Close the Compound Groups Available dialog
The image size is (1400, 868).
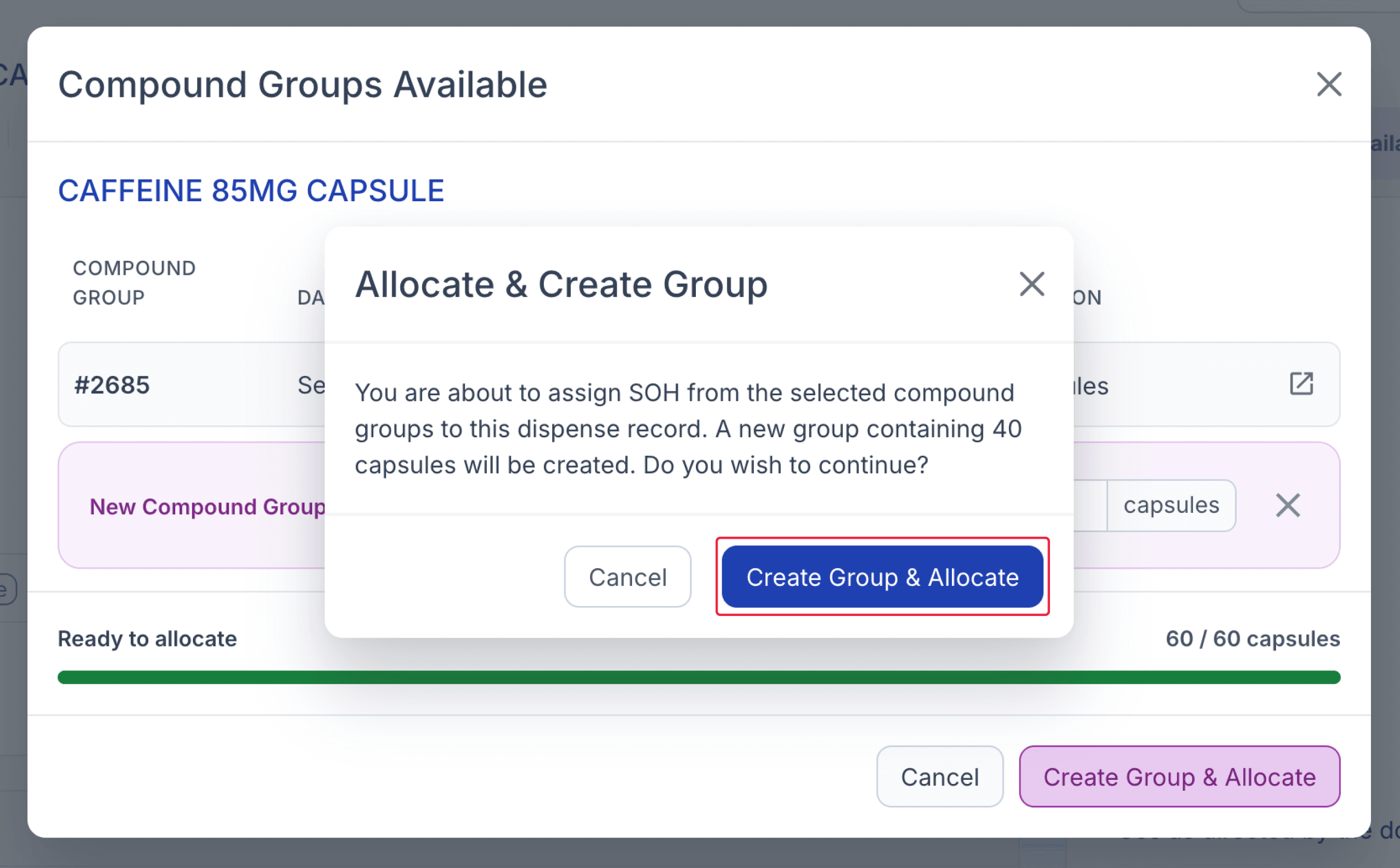click(1328, 85)
